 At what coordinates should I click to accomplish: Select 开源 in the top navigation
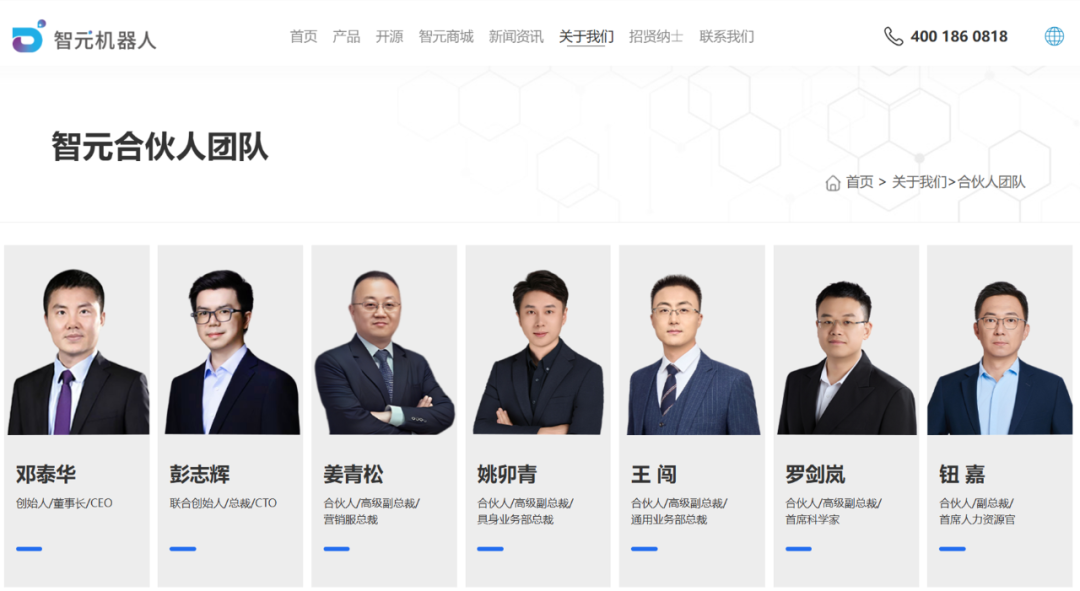tap(388, 37)
